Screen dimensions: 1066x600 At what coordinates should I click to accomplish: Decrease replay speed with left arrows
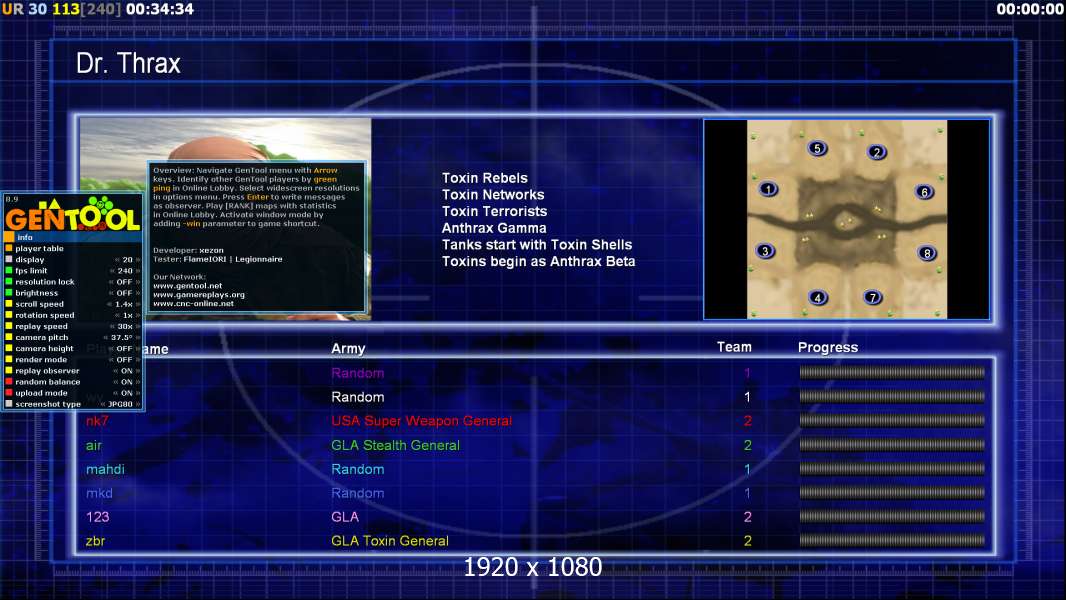click(112, 326)
